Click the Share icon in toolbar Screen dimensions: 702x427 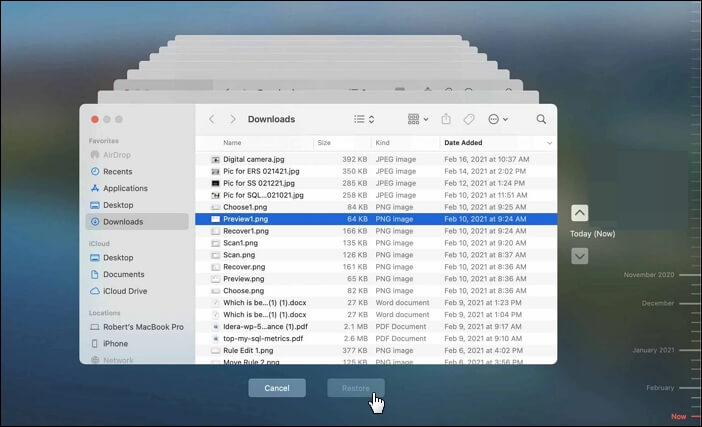tap(446, 119)
